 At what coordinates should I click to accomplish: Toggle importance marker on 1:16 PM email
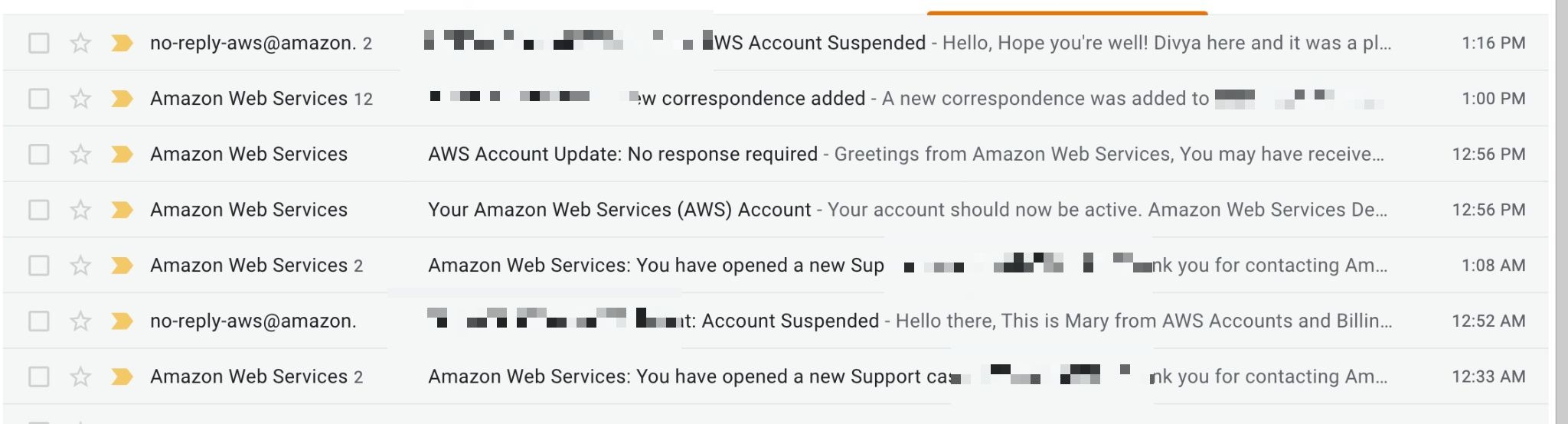[x=122, y=43]
